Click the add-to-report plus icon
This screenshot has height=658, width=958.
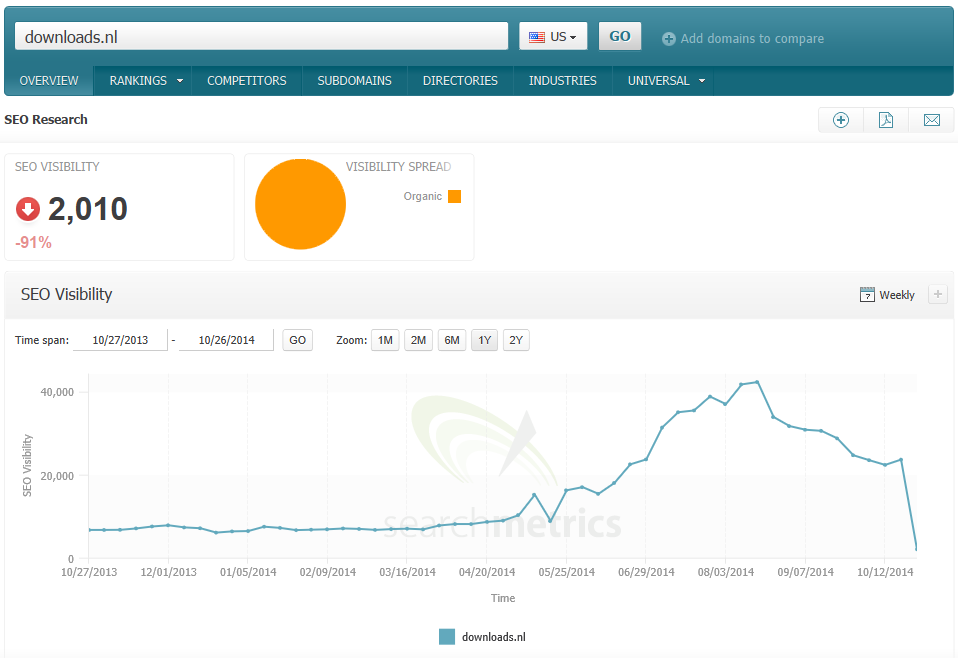coord(841,120)
